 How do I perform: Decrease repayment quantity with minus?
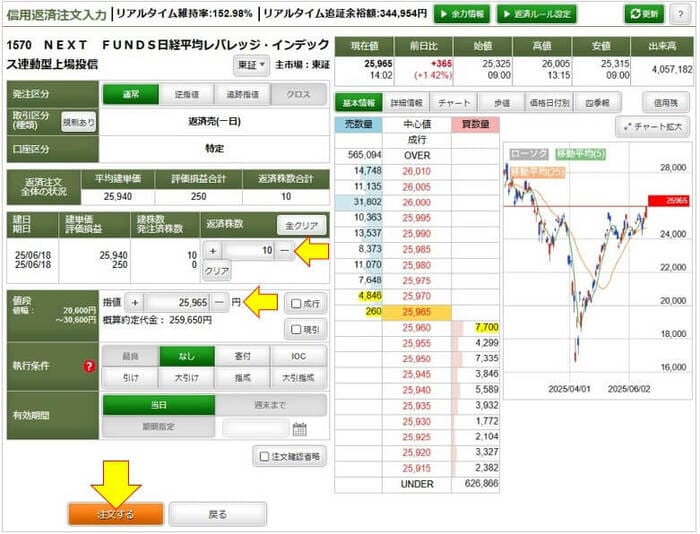pos(284,250)
